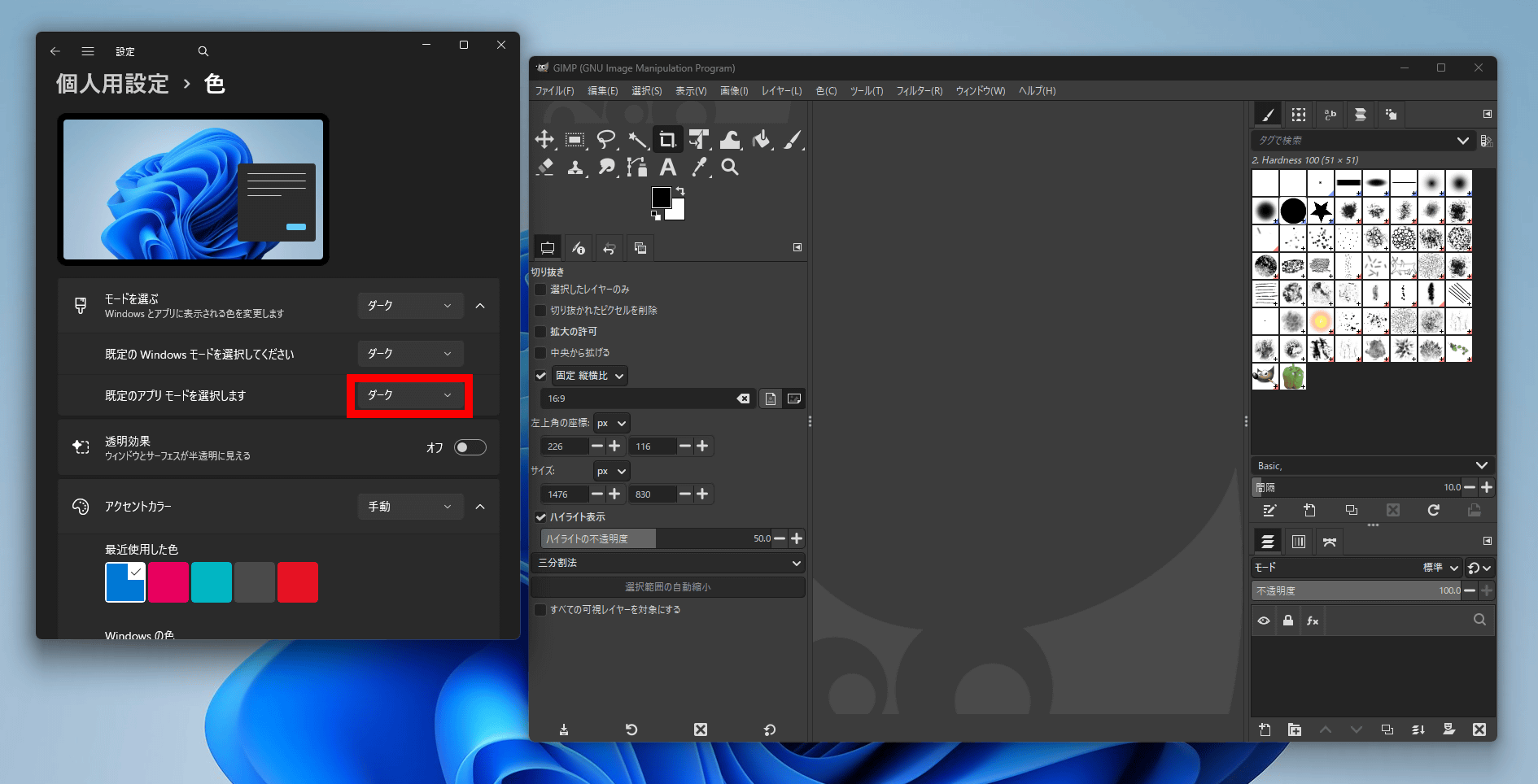Select the Zoom magnifier tool
Screen dimensions: 1538x784
click(x=730, y=168)
